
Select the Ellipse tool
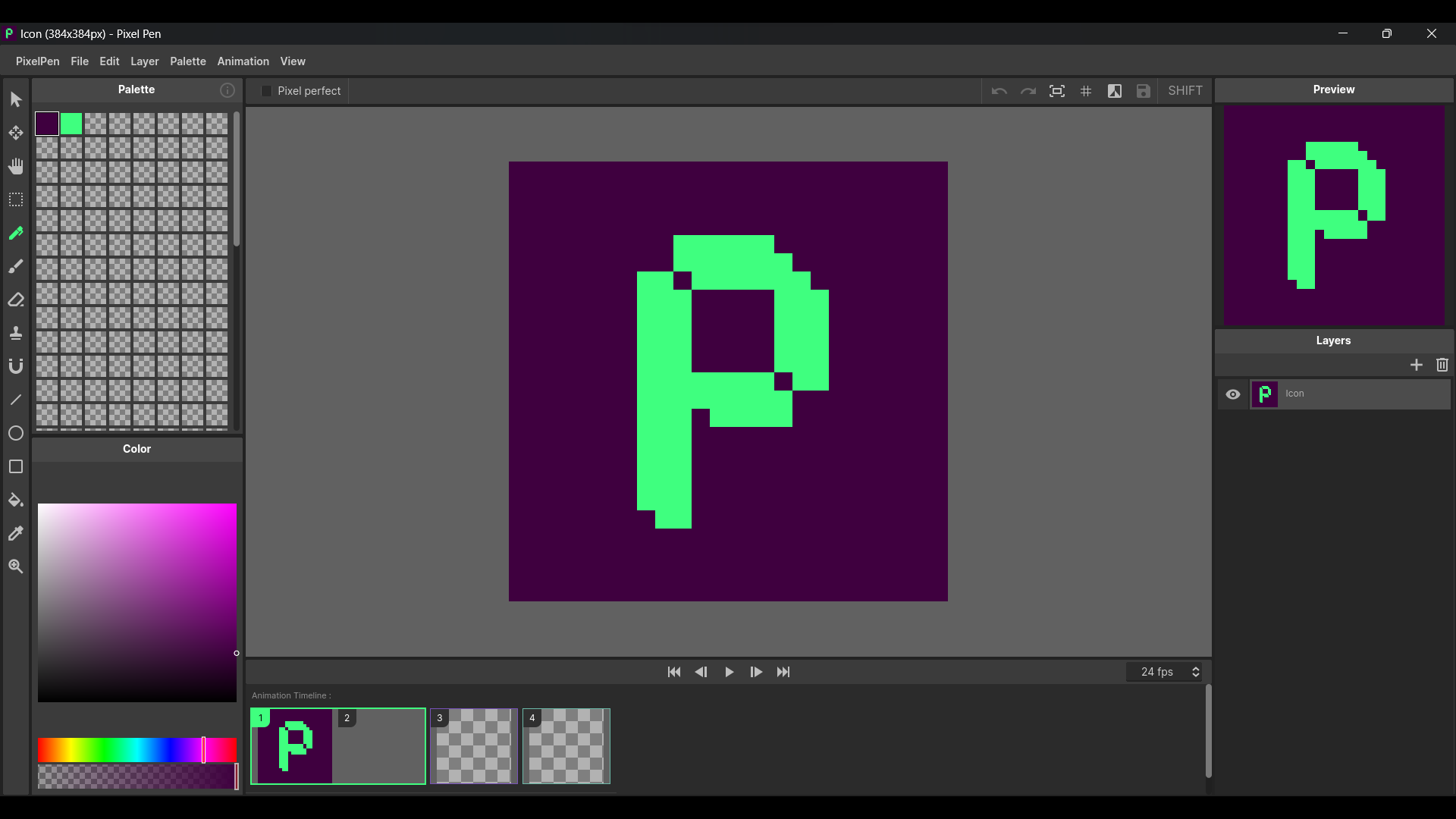click(16, 433)
